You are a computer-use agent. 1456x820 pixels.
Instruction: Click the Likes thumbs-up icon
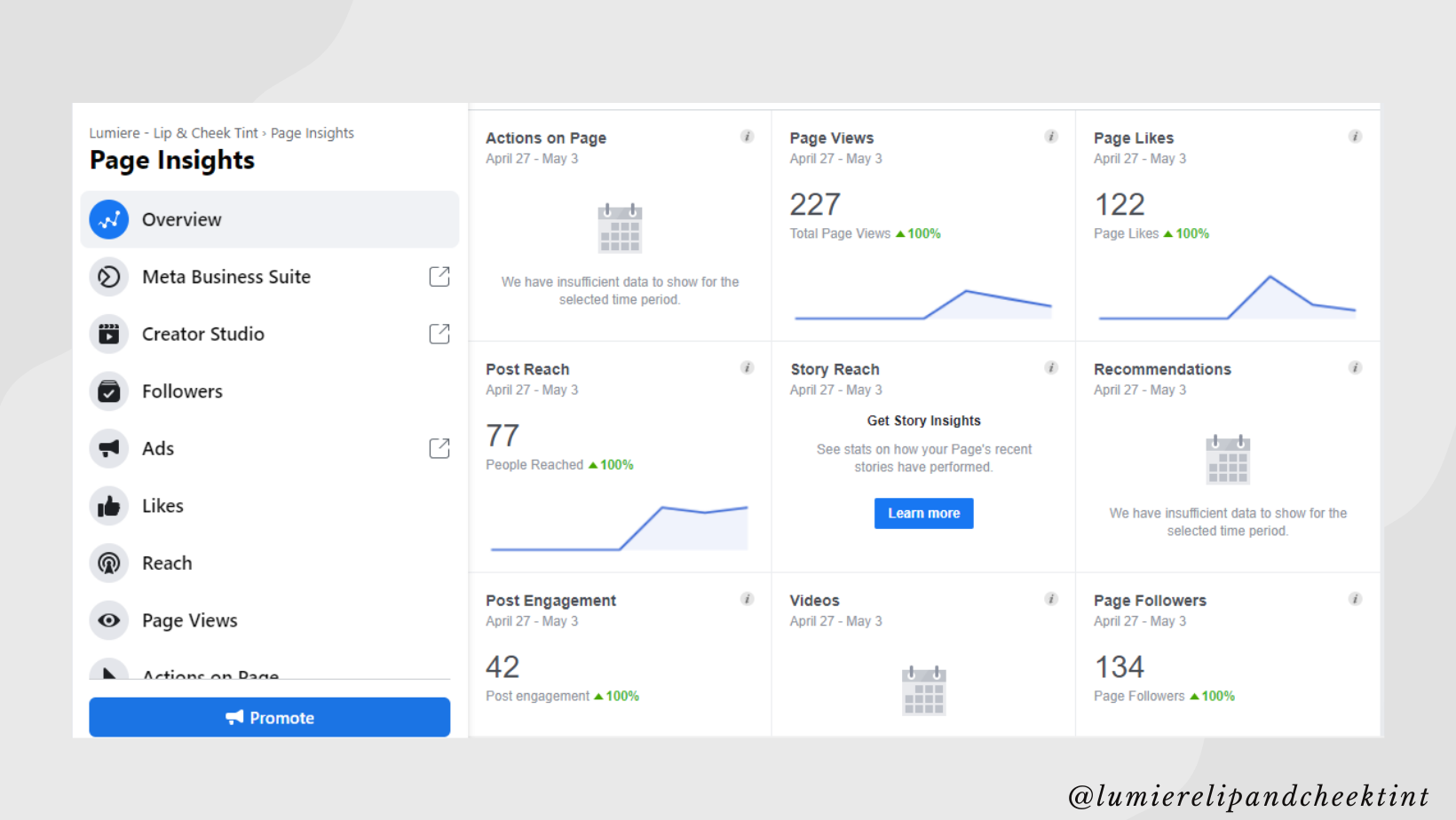109,506
